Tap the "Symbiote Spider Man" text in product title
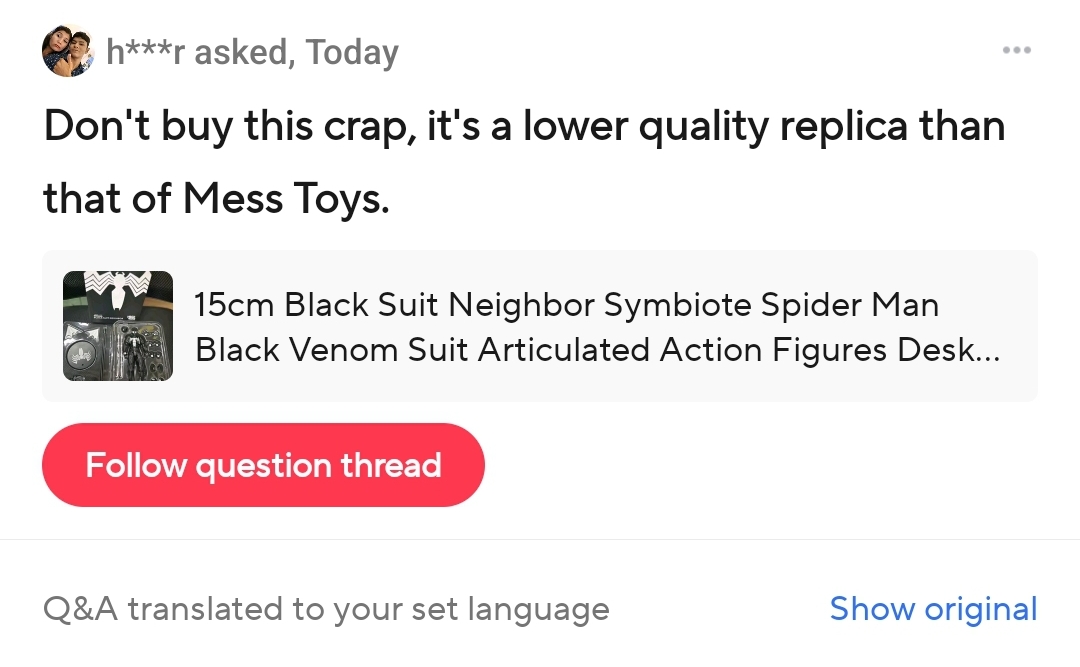1080x667 pixels. [x=760, y=304]
